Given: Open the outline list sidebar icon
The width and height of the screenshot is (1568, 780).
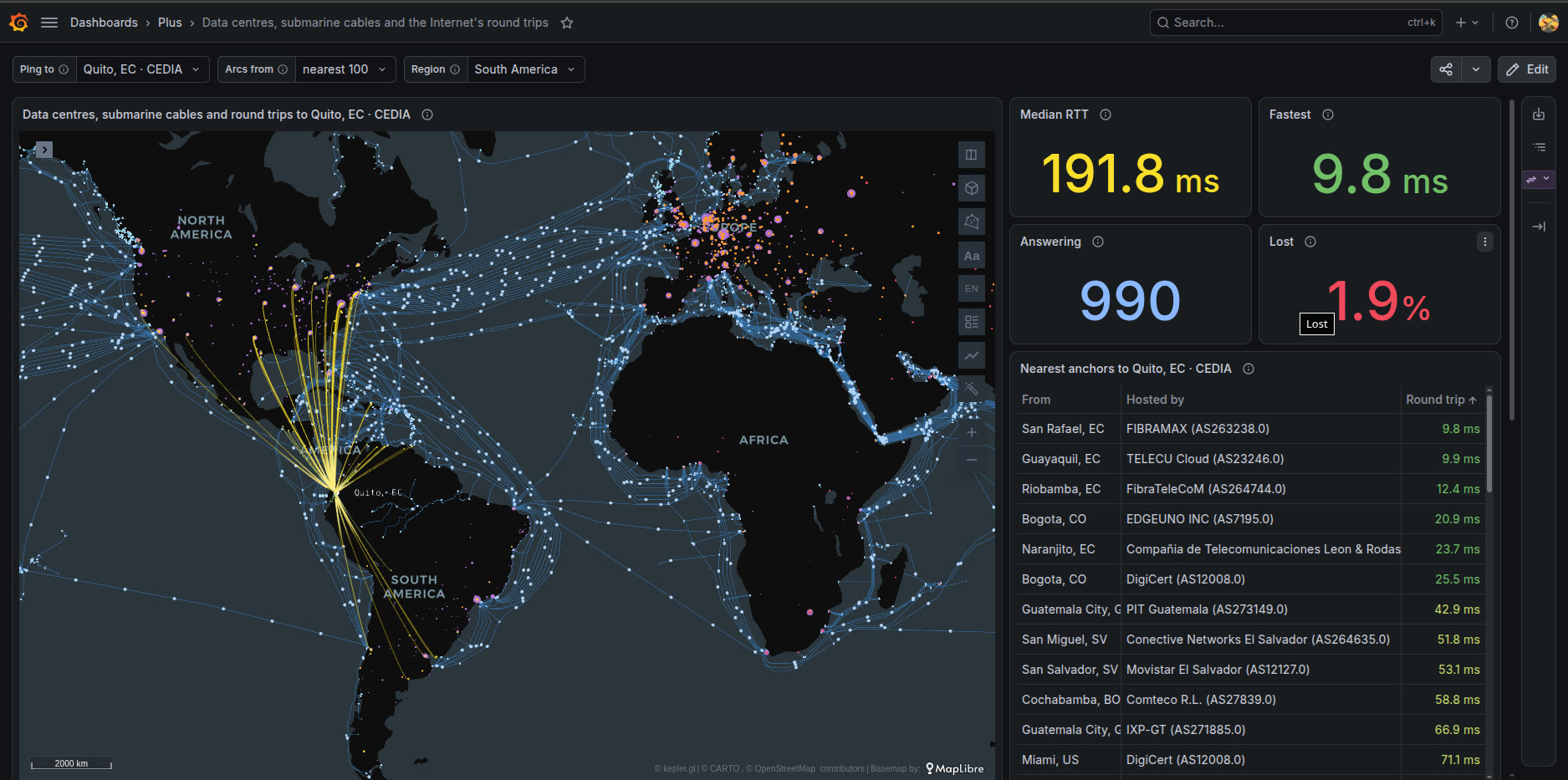Looking at the screenshot, I should pyautogui.click(x=1539, y=147).
